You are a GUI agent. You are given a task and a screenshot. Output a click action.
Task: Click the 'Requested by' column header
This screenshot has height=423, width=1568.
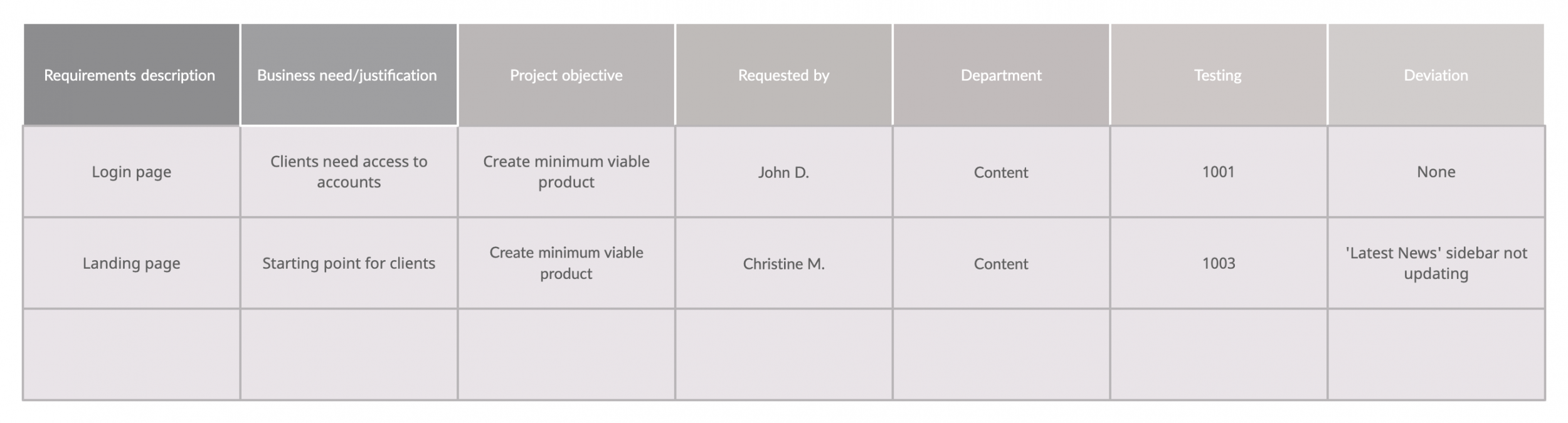tap(784, 75)
